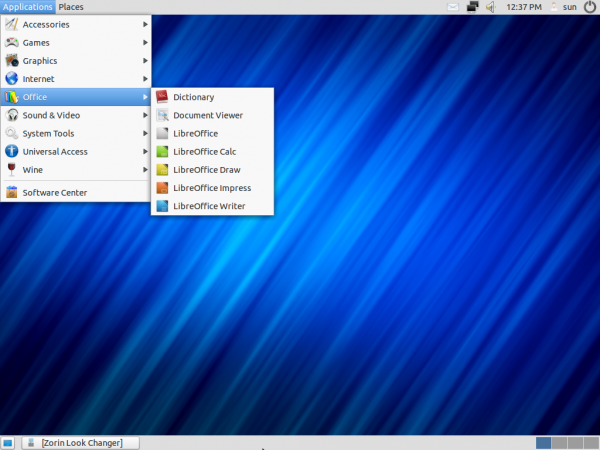Click the Sound & Video headphones icon
The width and height of the screenshot is (600, 450).
click(x=11, y=115)
